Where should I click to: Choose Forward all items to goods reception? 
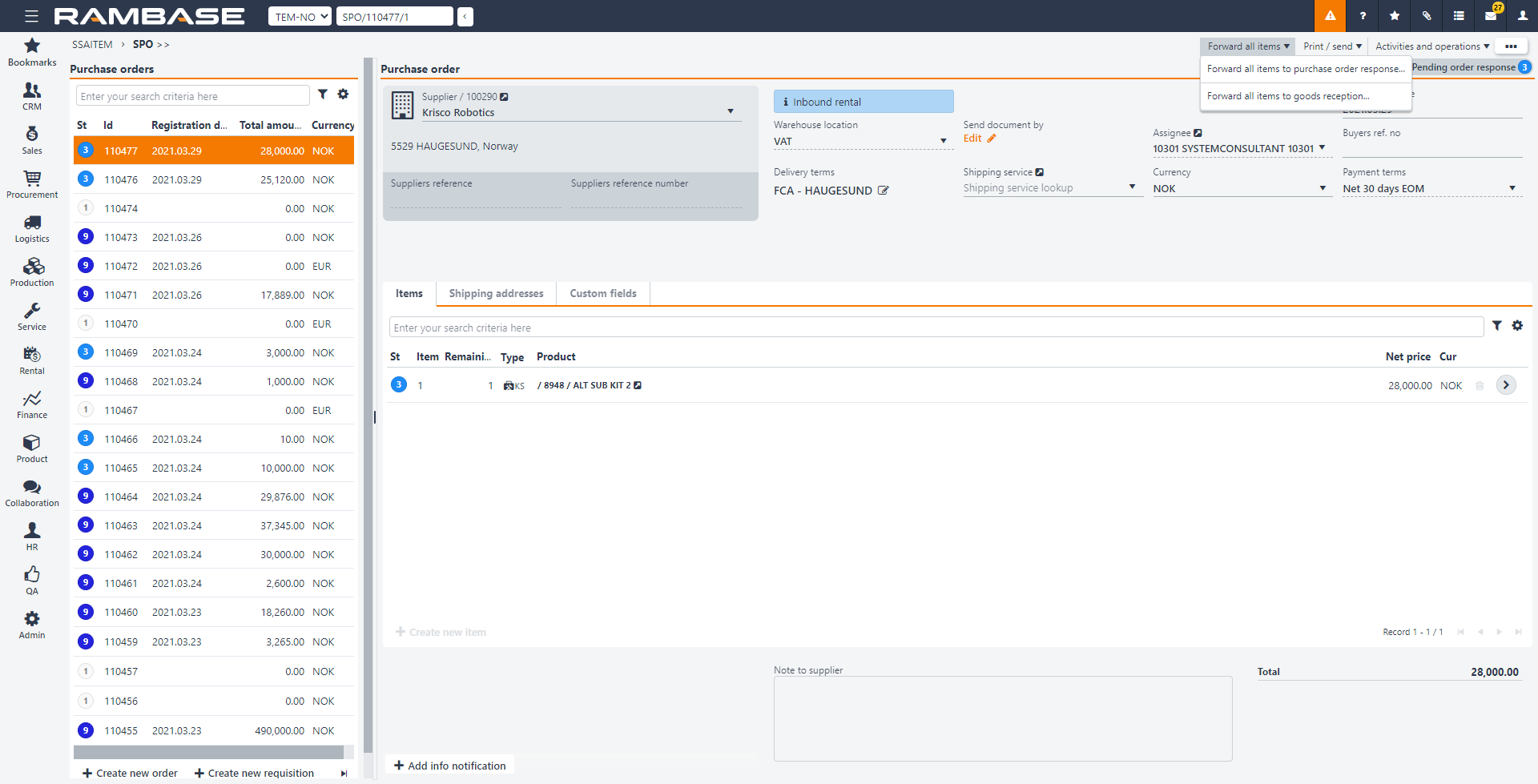point(1288,96)
